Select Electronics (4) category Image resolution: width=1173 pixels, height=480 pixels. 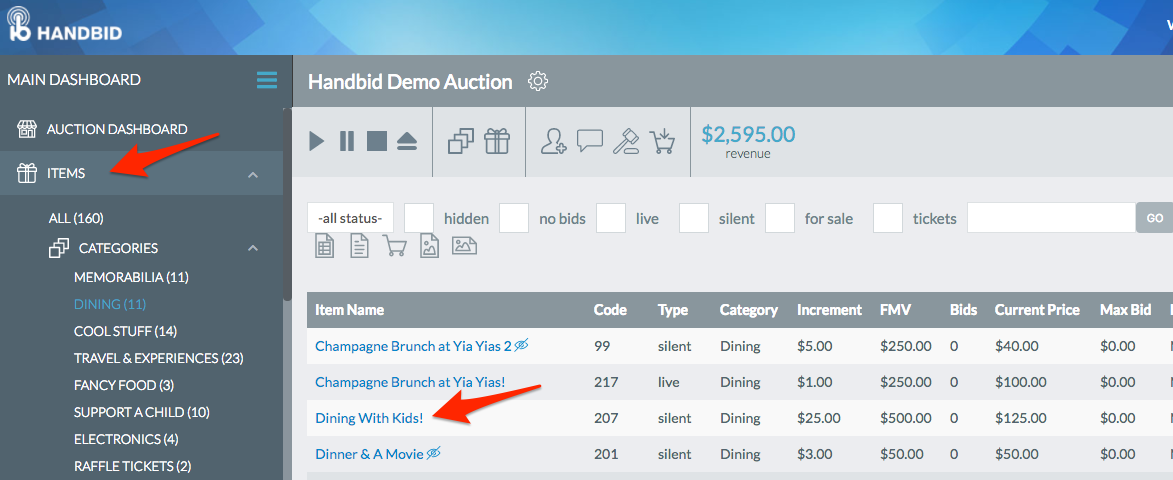(x=126, y=439)
